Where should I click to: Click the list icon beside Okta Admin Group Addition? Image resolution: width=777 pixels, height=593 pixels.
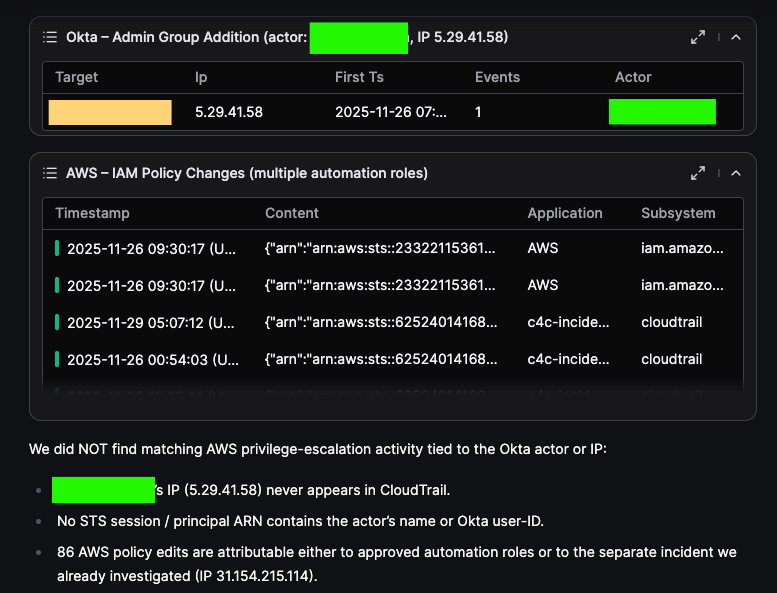[50, 37]
